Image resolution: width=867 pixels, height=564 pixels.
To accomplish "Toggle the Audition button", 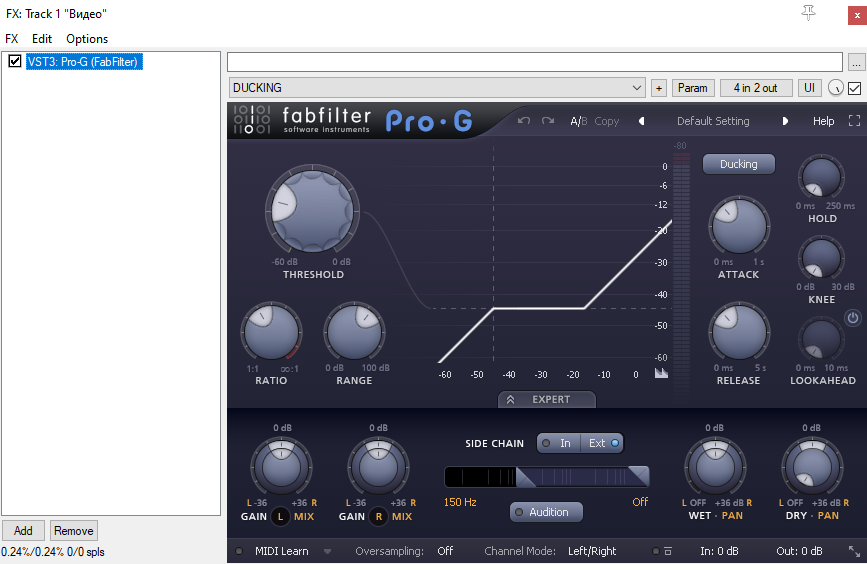I will [546, 512].
